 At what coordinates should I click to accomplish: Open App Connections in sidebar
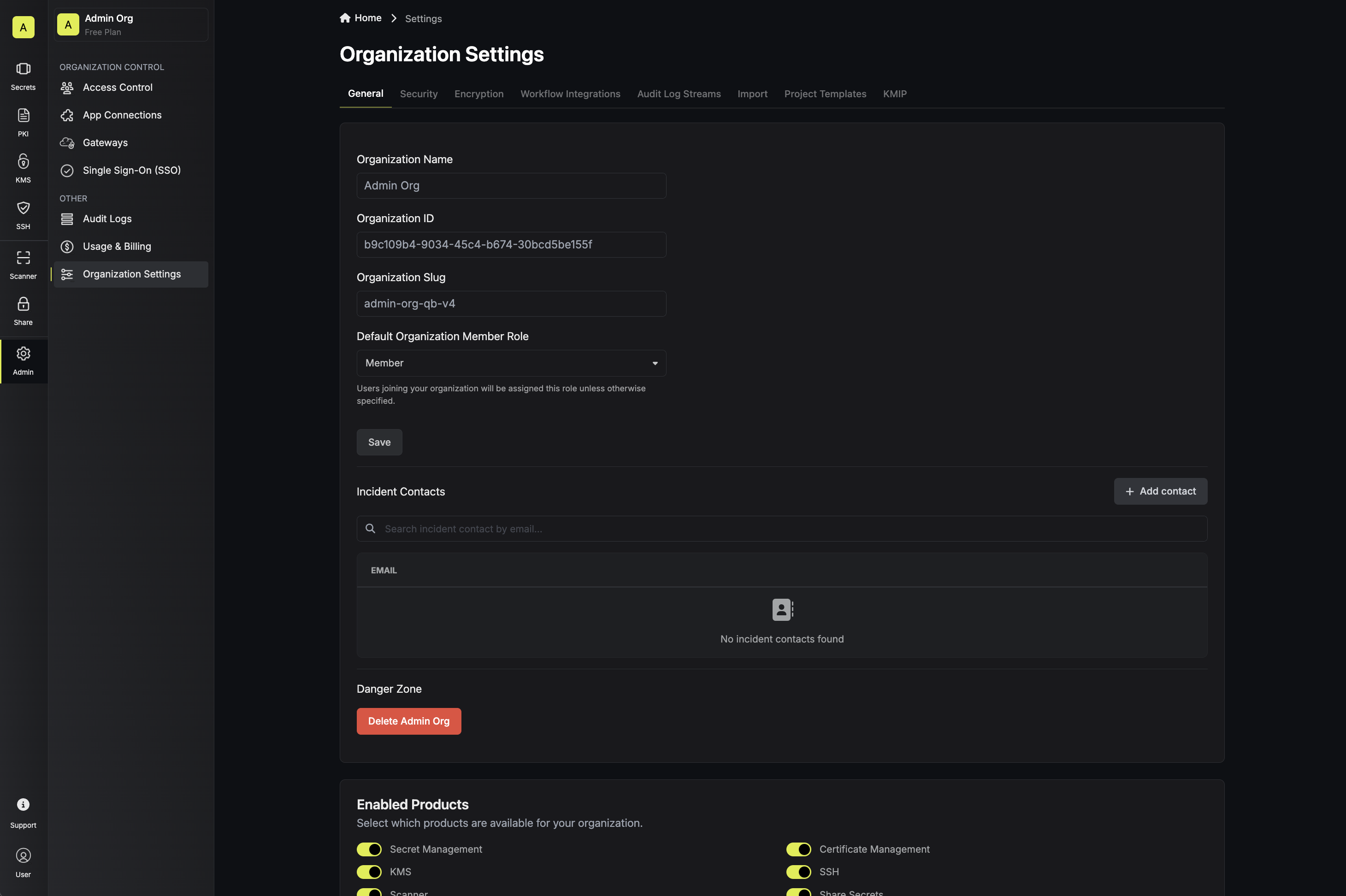point(131,115)
